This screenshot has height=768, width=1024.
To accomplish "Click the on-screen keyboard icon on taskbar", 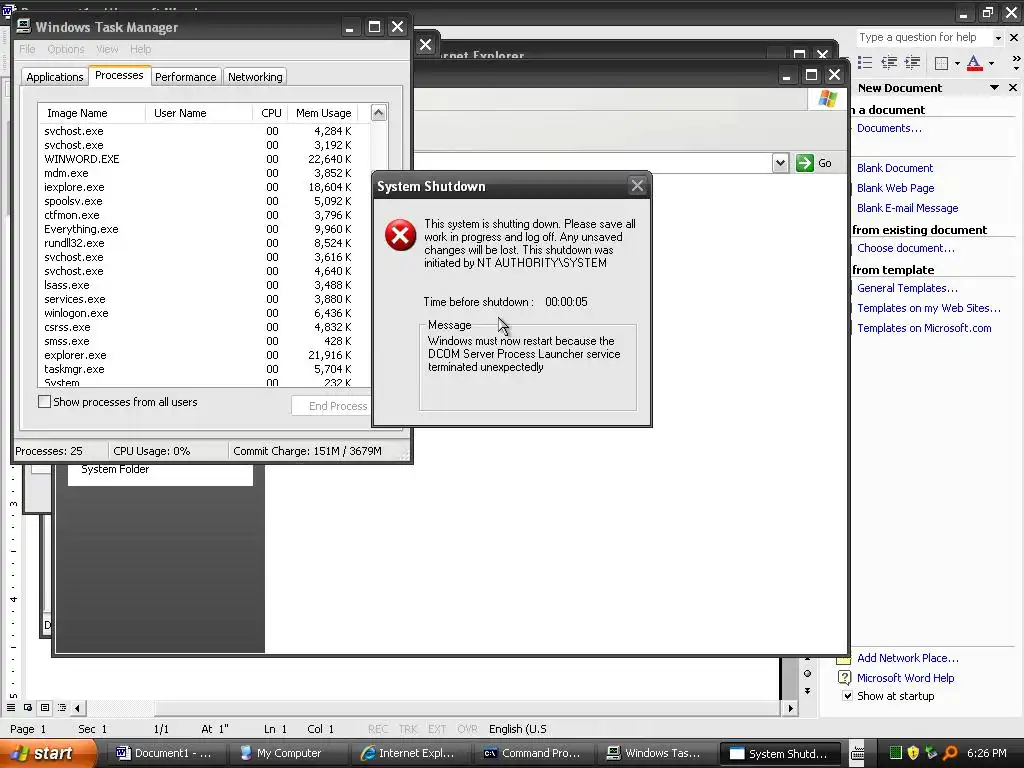I will 857,753.
